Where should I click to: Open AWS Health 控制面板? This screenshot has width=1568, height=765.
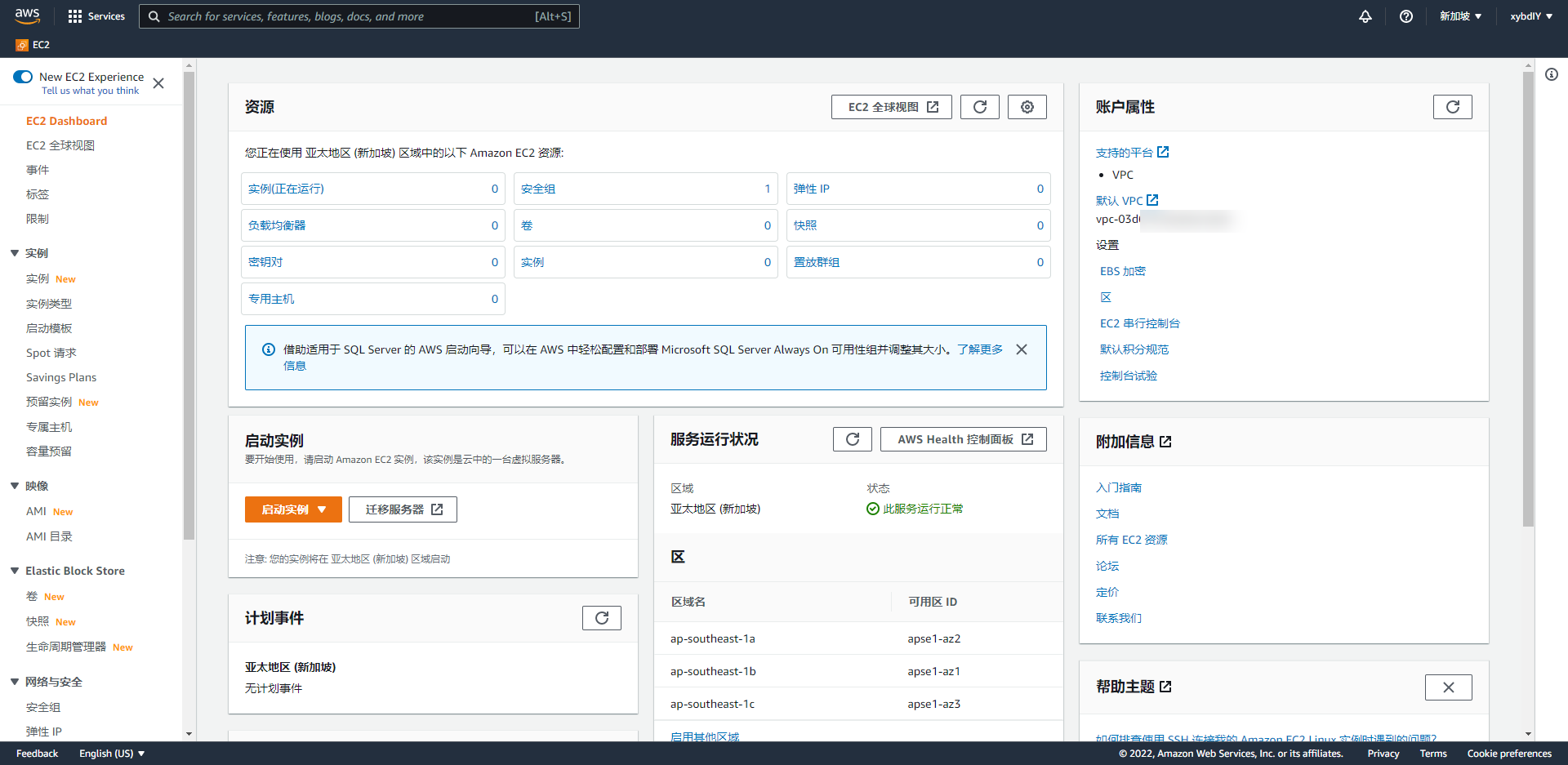(964, 439)
